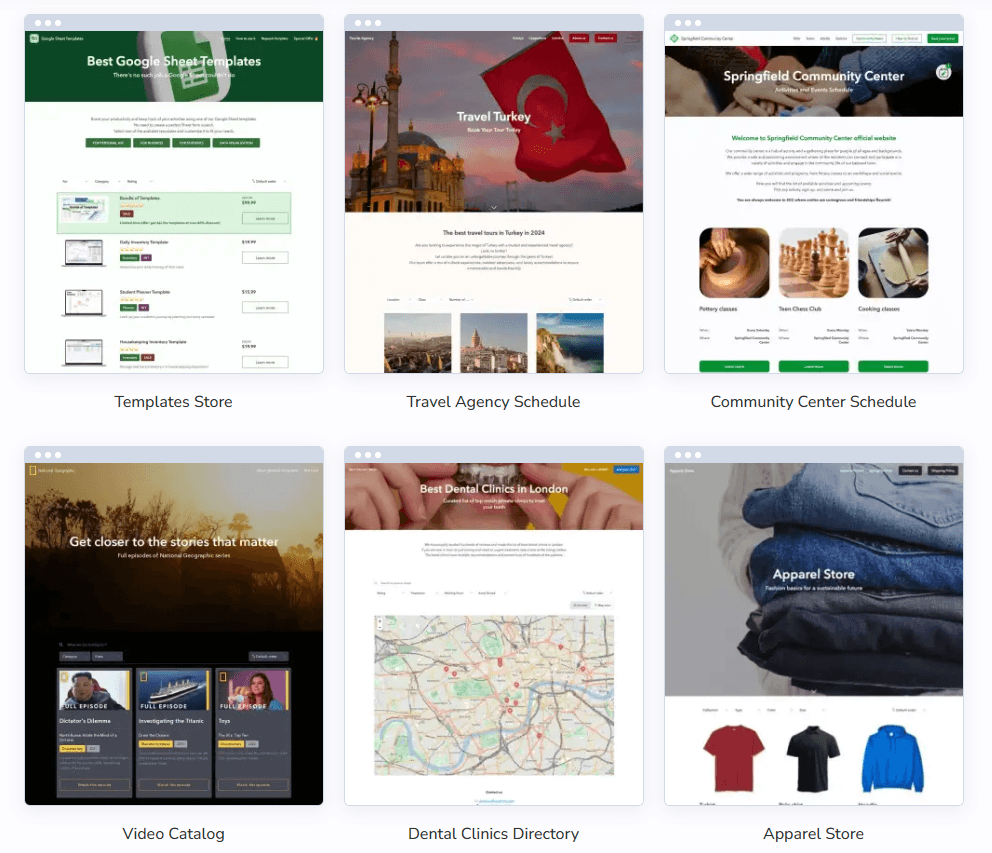992x853 pixels.
Task: Click the 'Best Google Sheet Templates' heading
Action: (x=174, y=61)
